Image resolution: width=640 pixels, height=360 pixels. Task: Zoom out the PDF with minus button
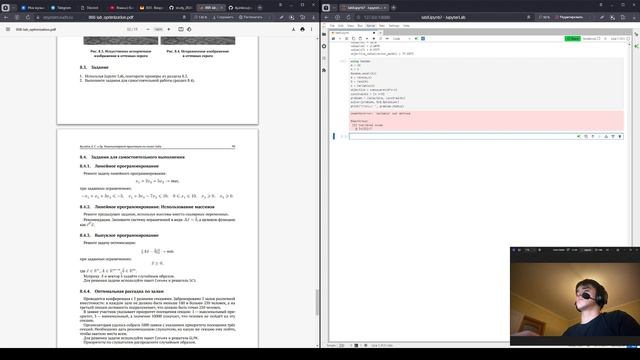[x=148, y=29]
